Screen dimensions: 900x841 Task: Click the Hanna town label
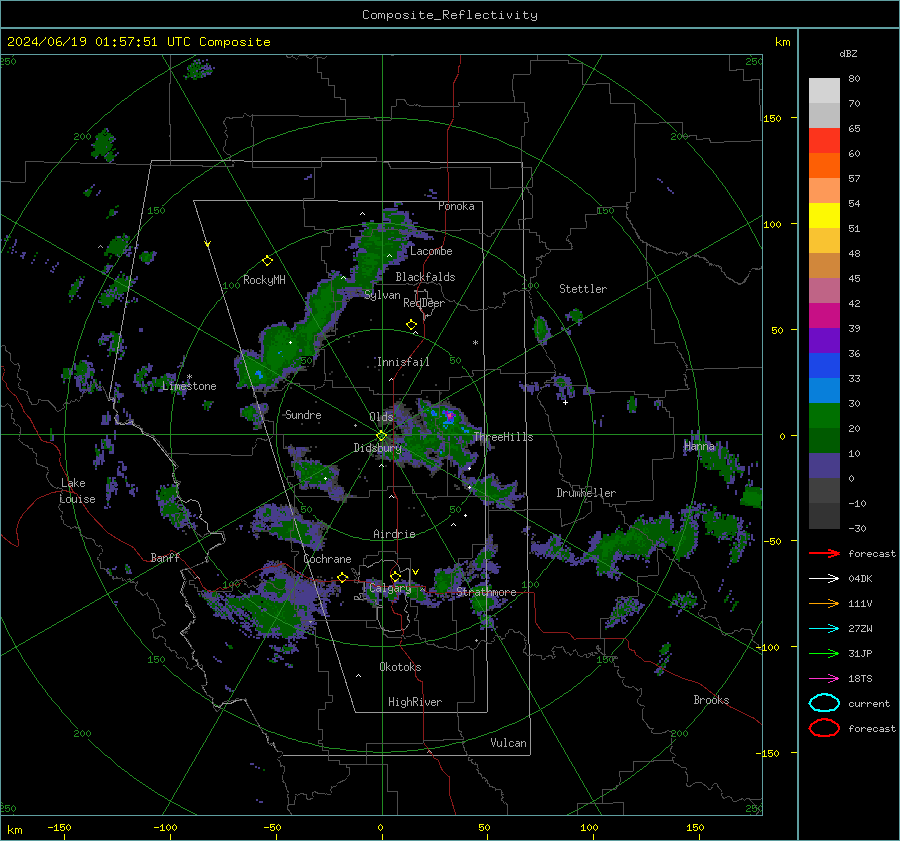coord(699,447)
